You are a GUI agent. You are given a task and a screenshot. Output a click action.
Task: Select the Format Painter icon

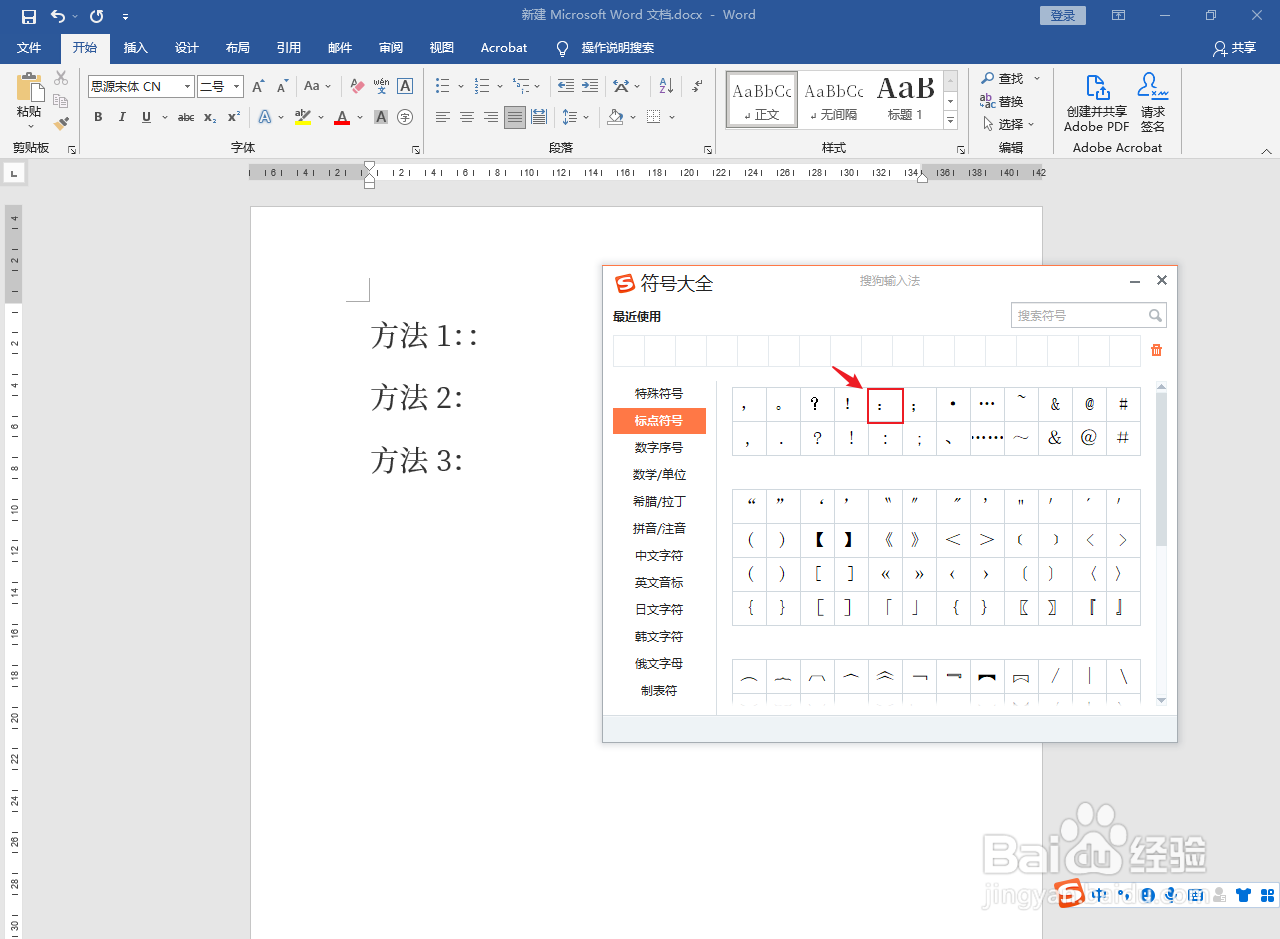(x=60, y=122)
